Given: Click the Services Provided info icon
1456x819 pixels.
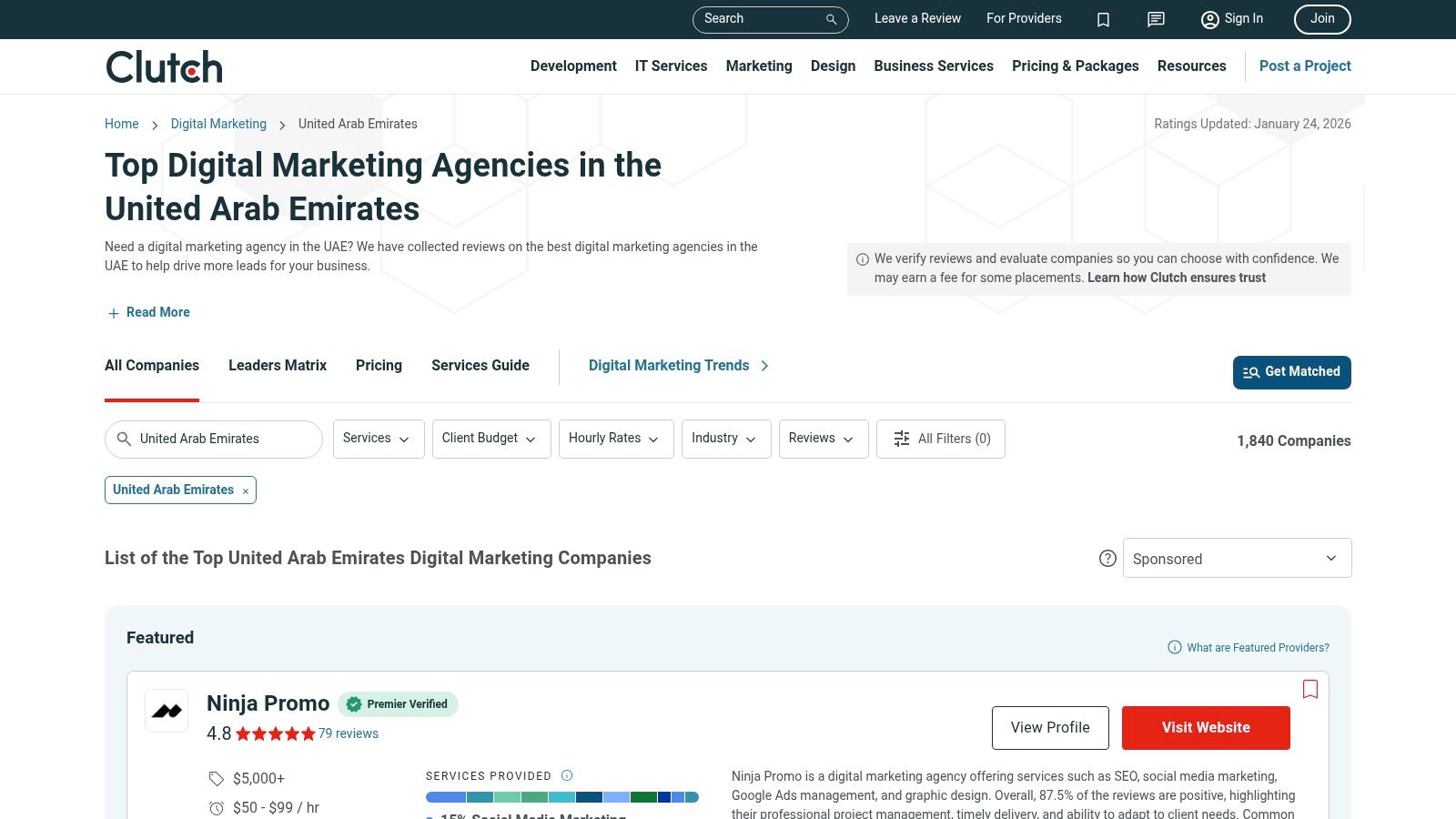Looking at the screenshot, I should (x=567, y=775).
